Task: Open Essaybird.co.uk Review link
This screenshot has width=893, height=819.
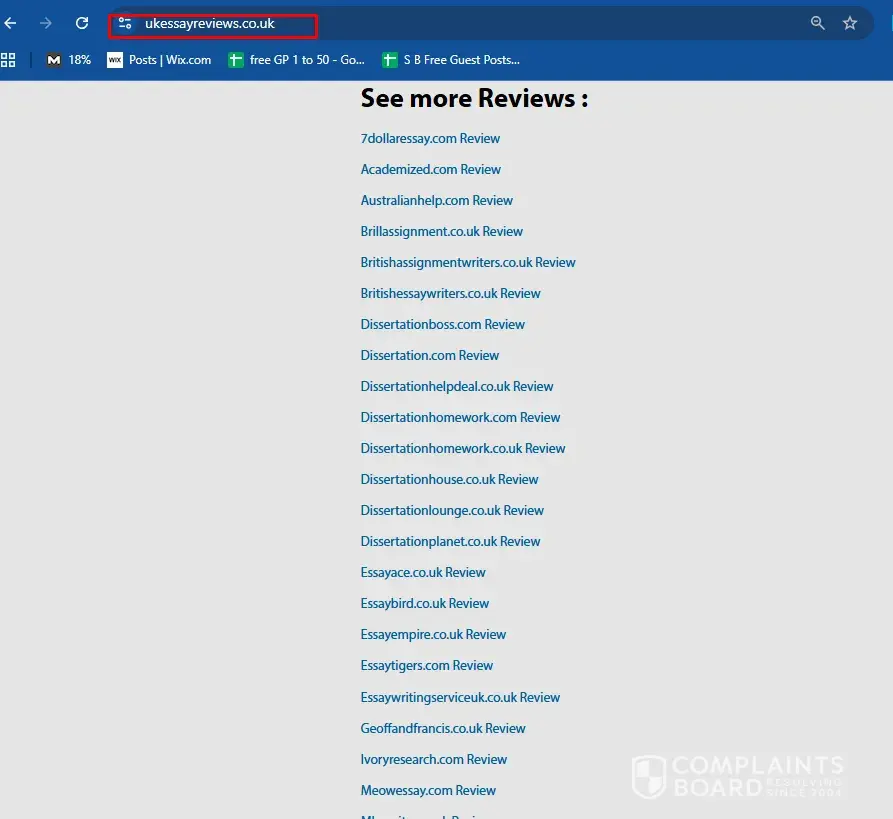Action: (424, 604)
